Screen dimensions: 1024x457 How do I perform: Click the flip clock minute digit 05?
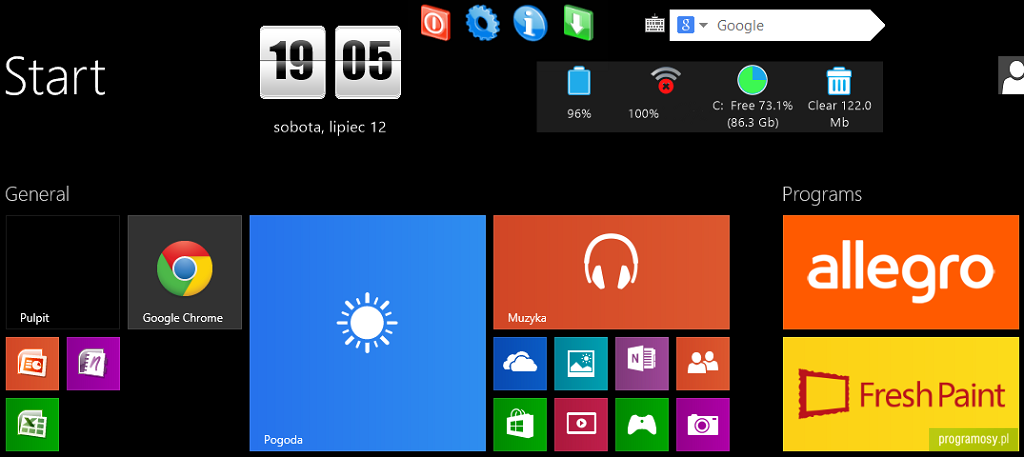pyautogui.click(x=368, y=62)
